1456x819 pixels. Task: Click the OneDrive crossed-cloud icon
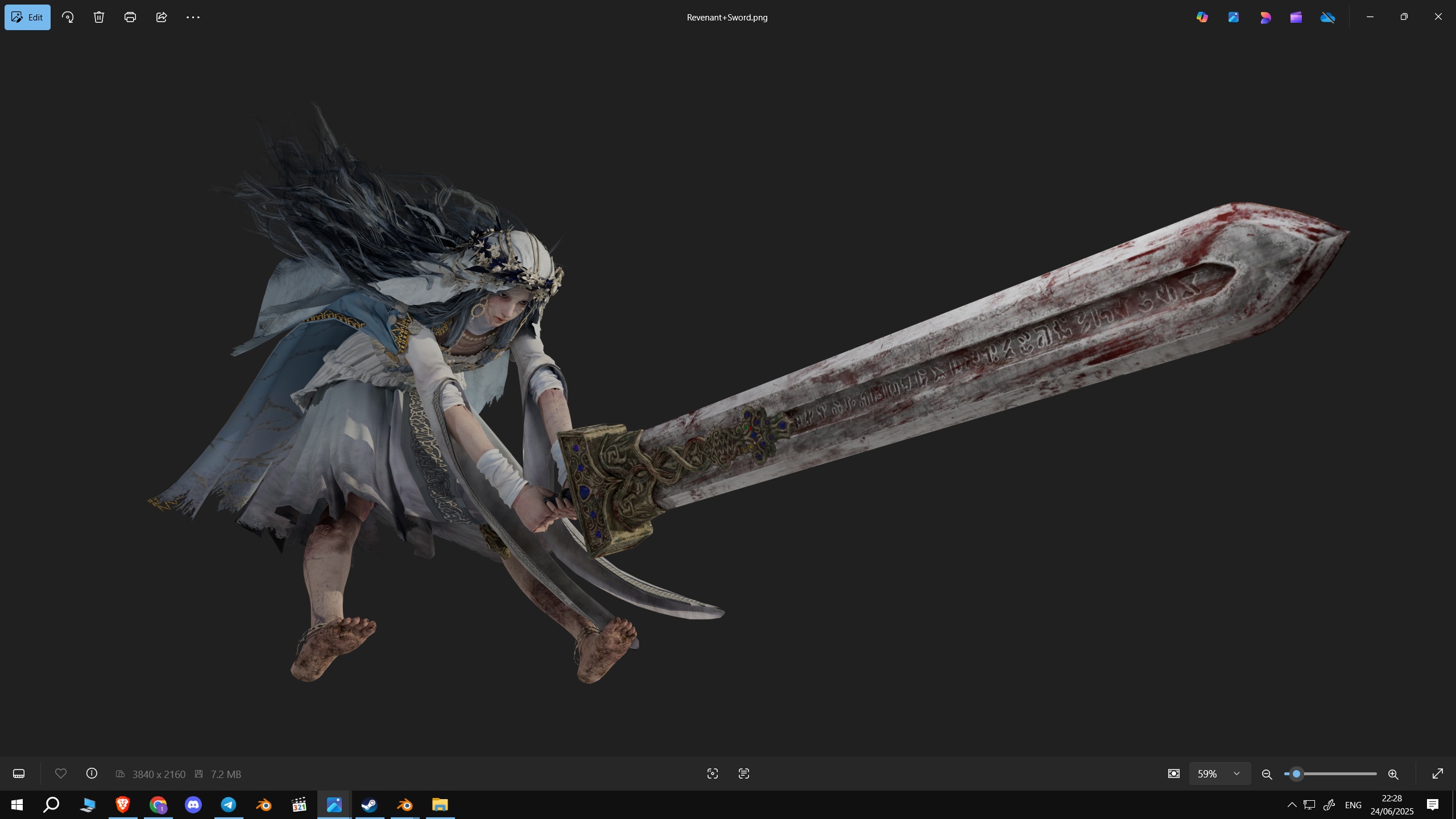(1327, 17)
